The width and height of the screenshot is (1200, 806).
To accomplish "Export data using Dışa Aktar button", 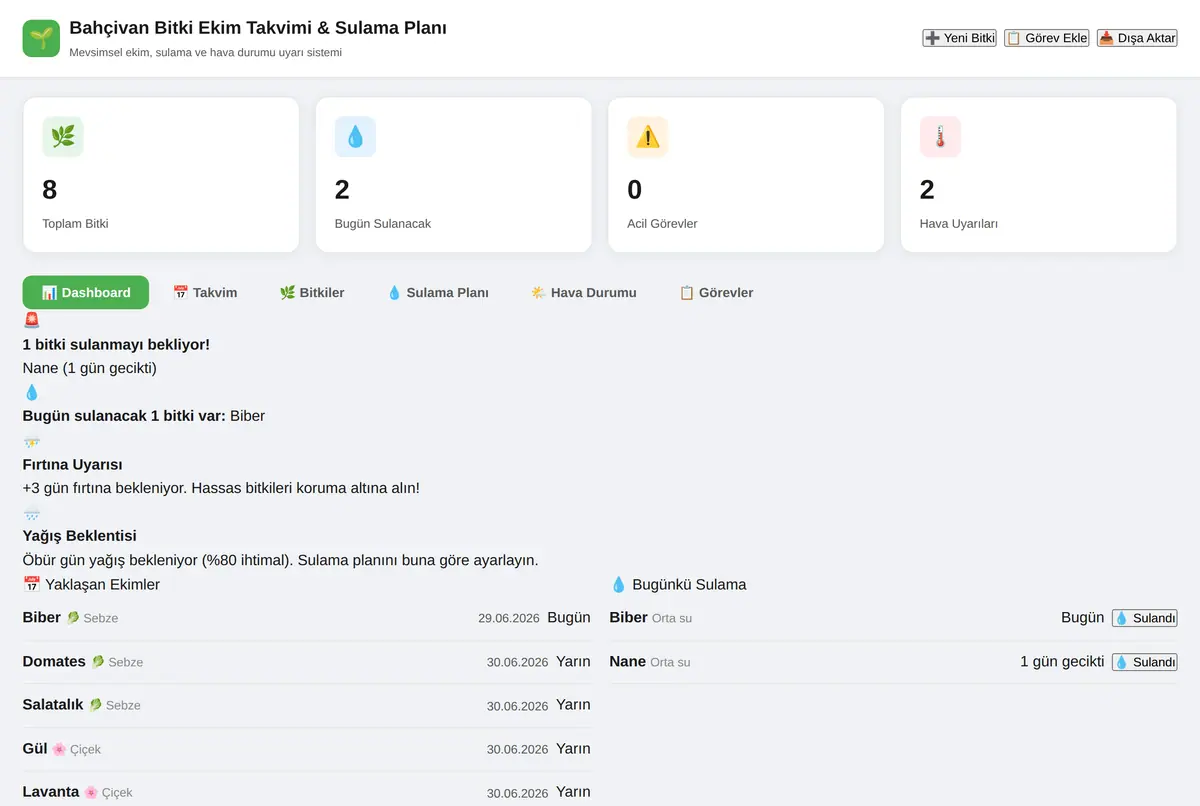I will [1137, 38].
